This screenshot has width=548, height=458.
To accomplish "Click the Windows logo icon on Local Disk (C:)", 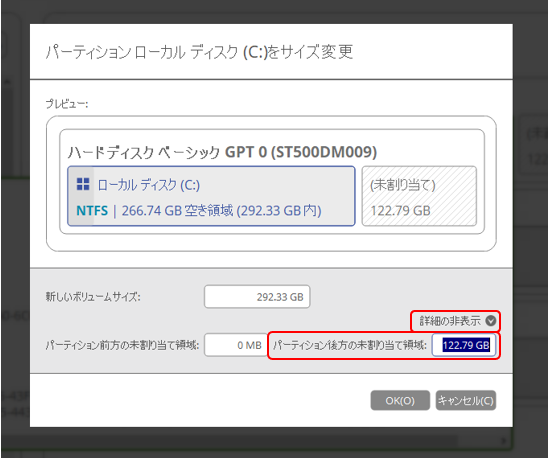I will click(x=83, y=184).
